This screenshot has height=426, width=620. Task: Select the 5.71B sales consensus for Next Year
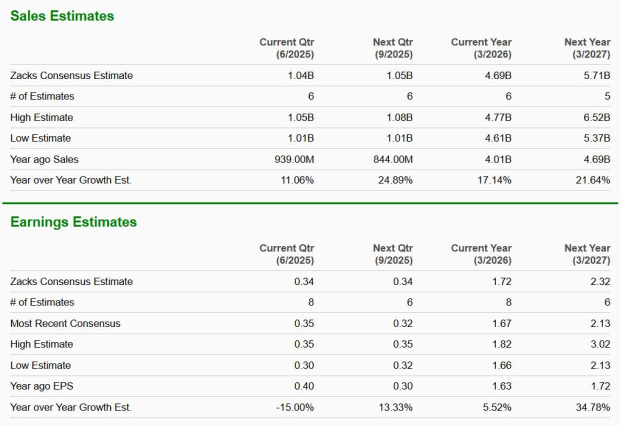pos(595,75)
